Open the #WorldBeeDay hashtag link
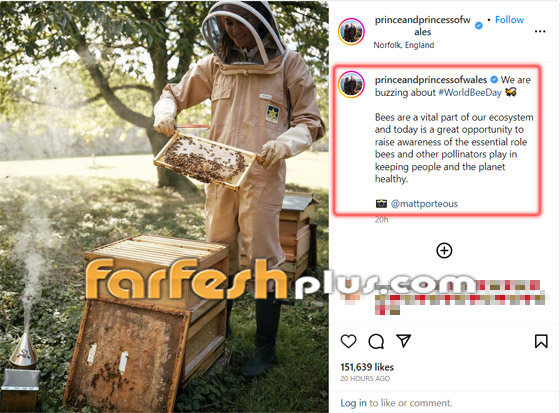Image resolution: width=560 pixels, height=413 pixels. tap(470, 93)
